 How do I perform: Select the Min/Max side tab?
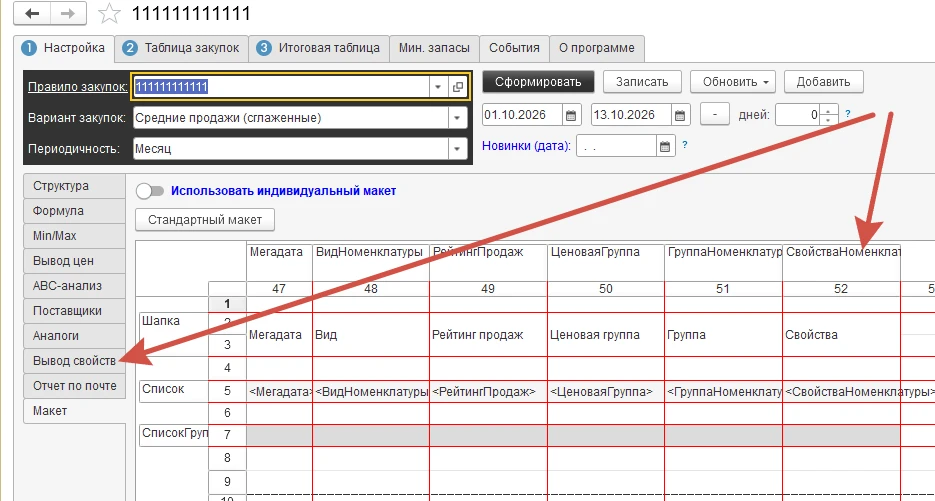pos(74,236)
